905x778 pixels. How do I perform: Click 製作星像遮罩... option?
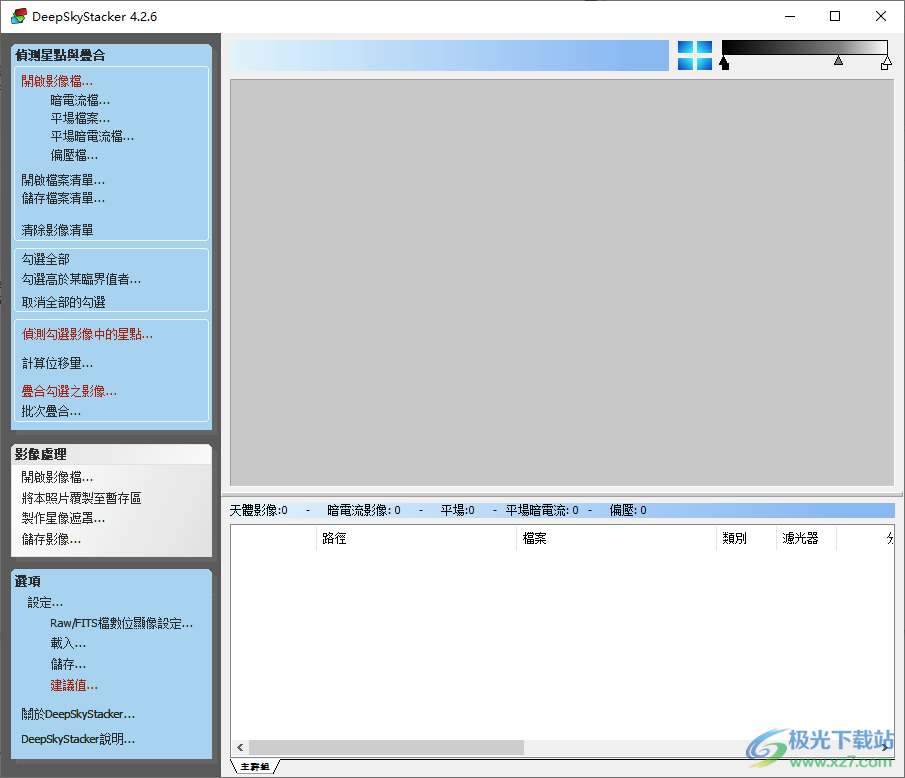tap(63, 518)
